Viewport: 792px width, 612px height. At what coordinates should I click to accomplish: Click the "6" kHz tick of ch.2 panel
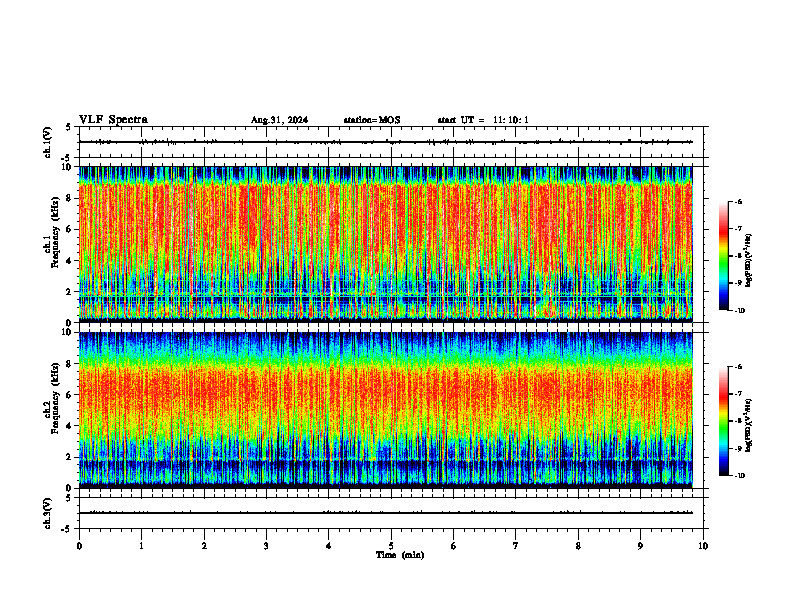[70, 395]
